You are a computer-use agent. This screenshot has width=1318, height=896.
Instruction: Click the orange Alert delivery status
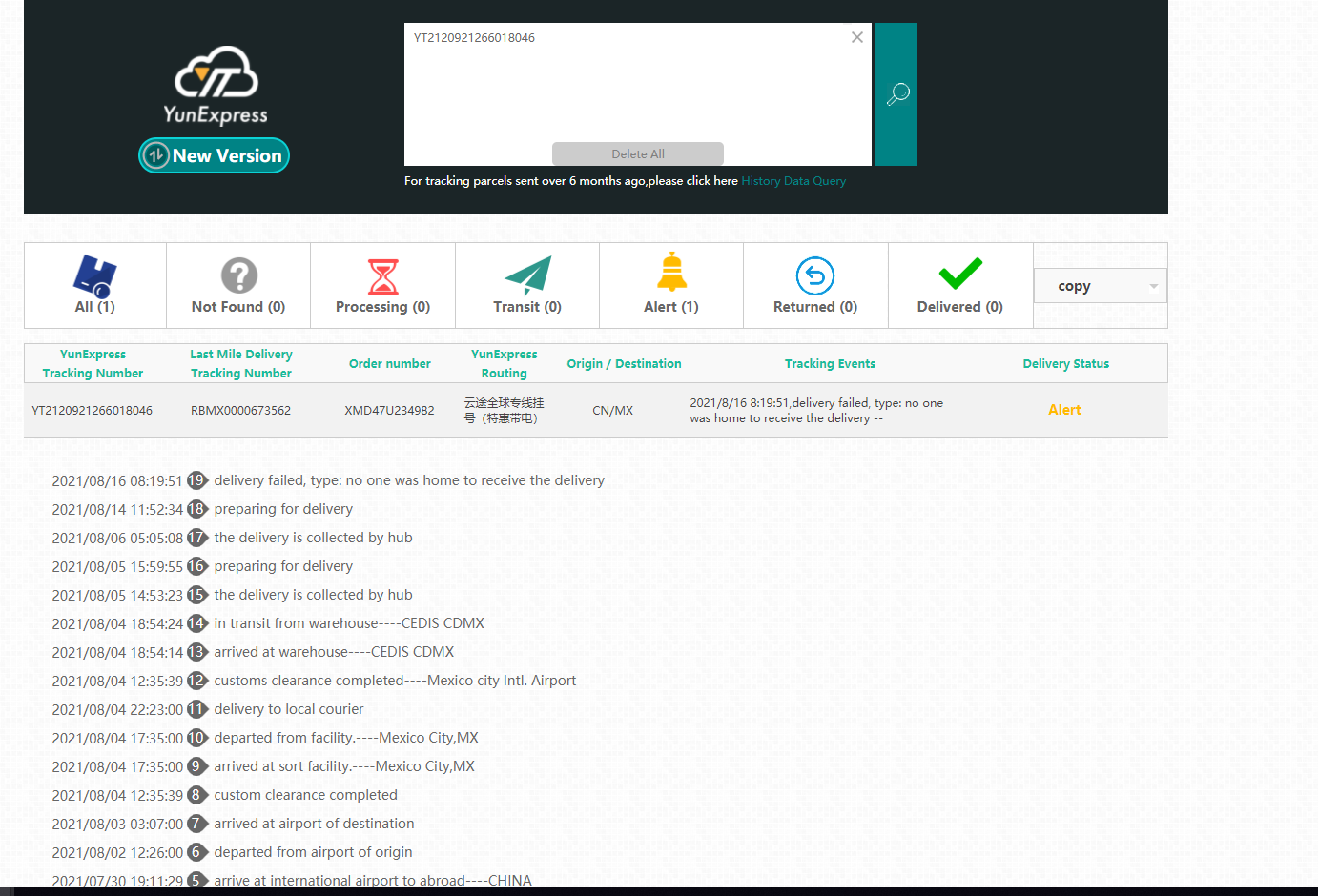1064,410
